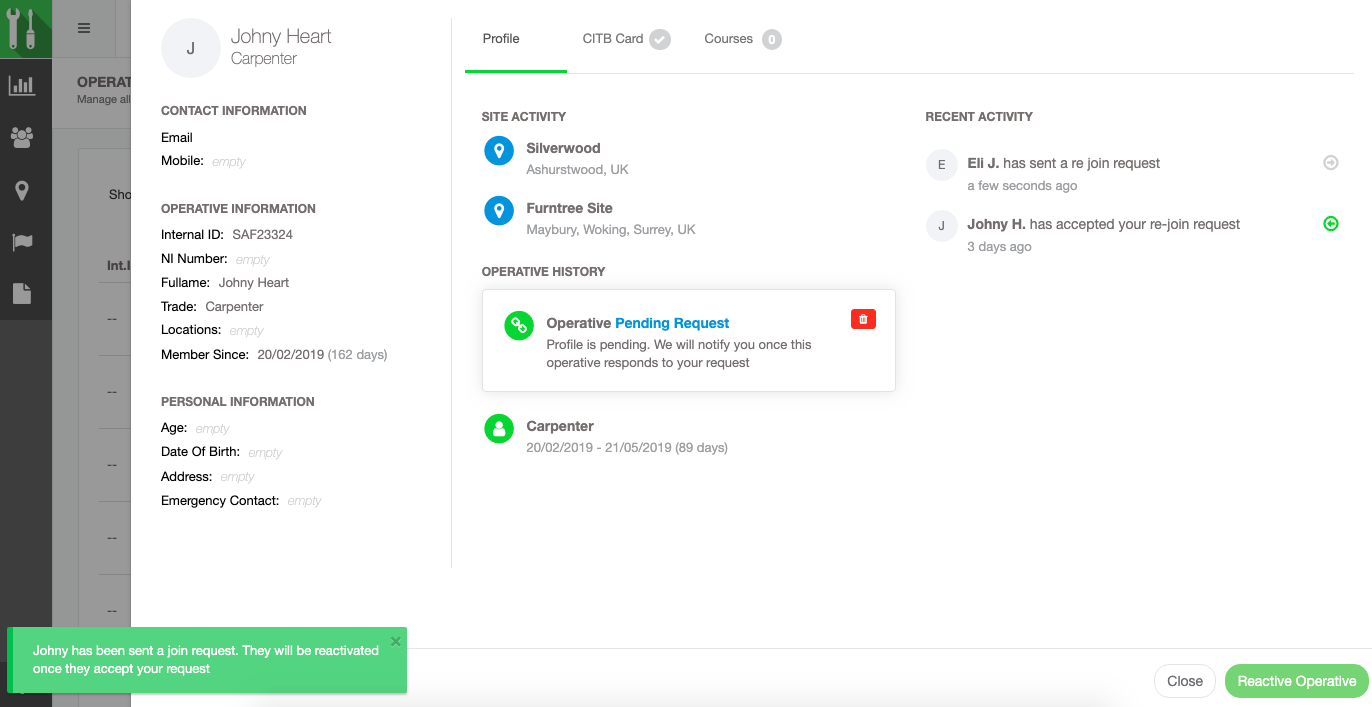Screen dimensions: 1372x707
Task: Click the grey arrow beside Eli J. activity
Action: pos(1330,163)
